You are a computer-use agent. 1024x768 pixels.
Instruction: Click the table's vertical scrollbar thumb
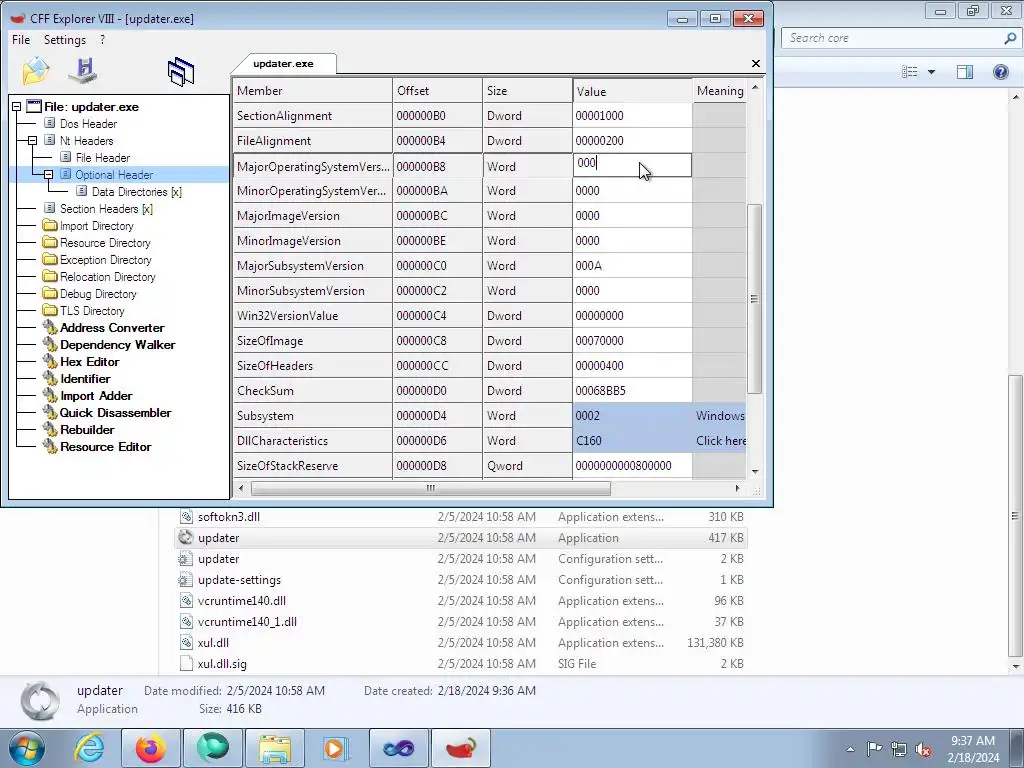click(754, 298)
